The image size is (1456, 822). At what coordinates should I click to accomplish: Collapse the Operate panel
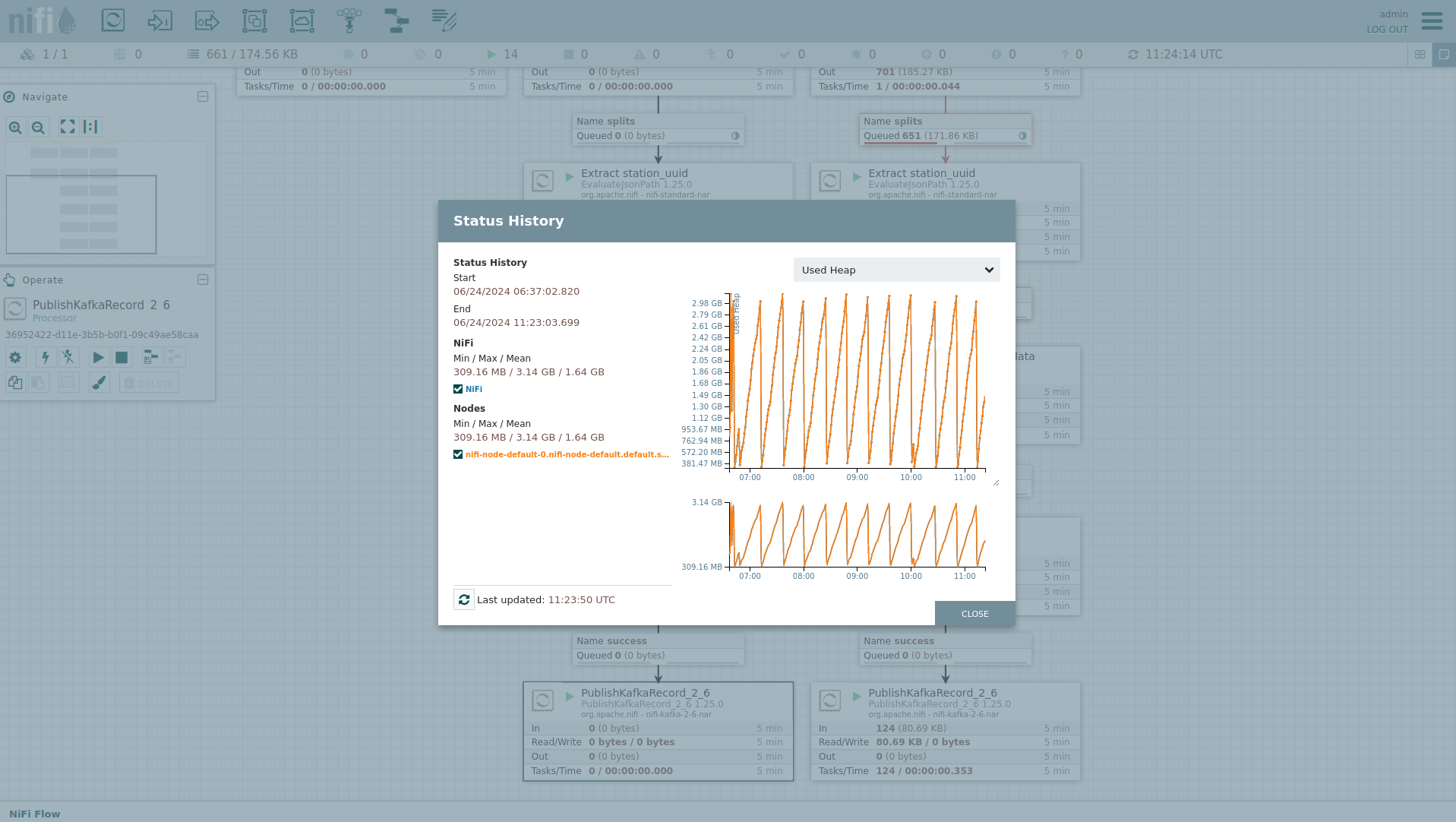coord(203,280)
